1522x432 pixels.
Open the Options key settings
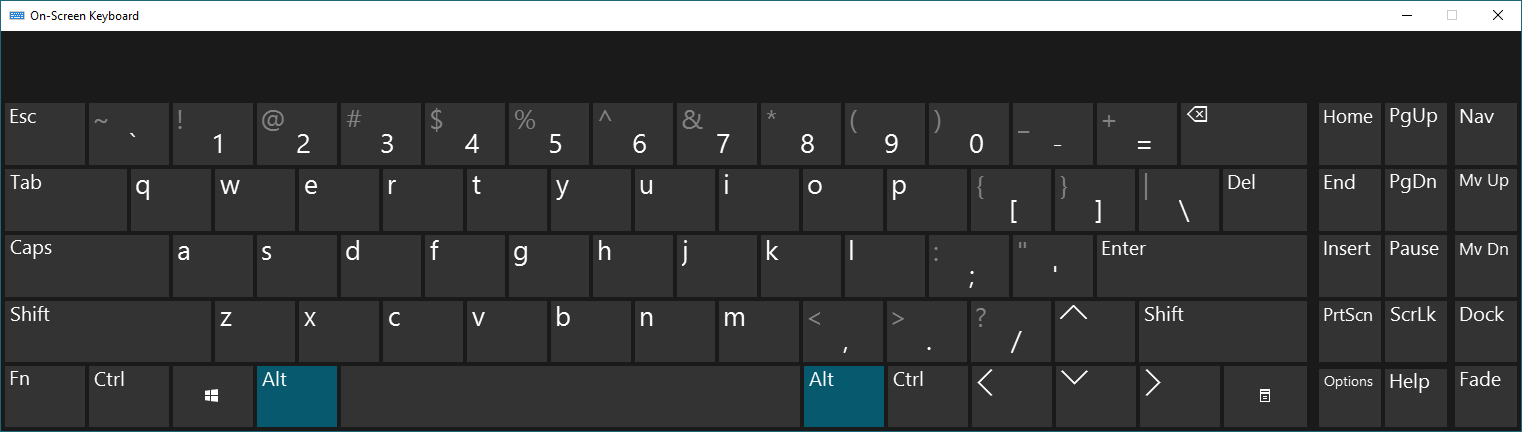click(1348, 396)
